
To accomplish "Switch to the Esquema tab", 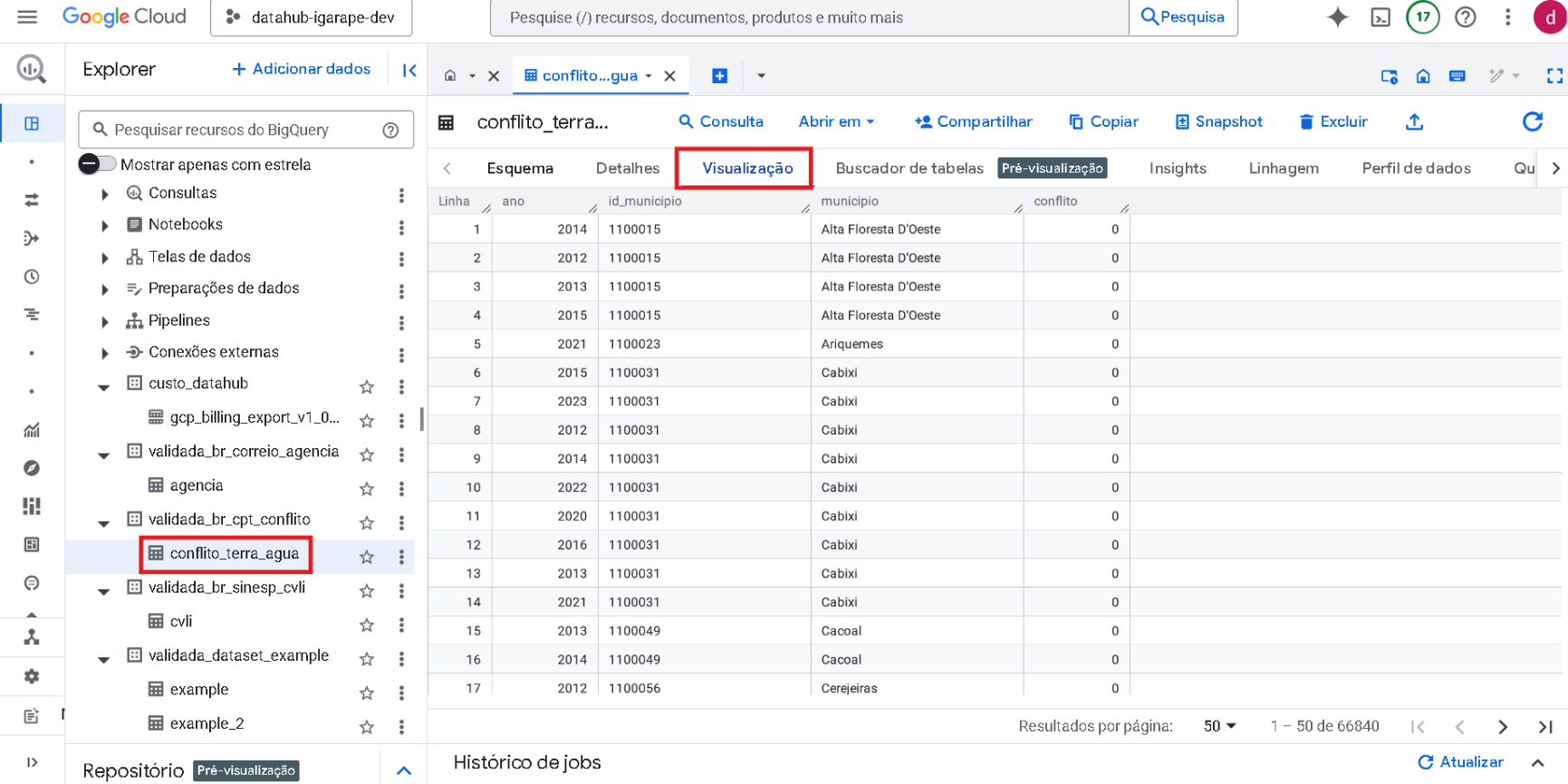I will (x=519, y=168).
